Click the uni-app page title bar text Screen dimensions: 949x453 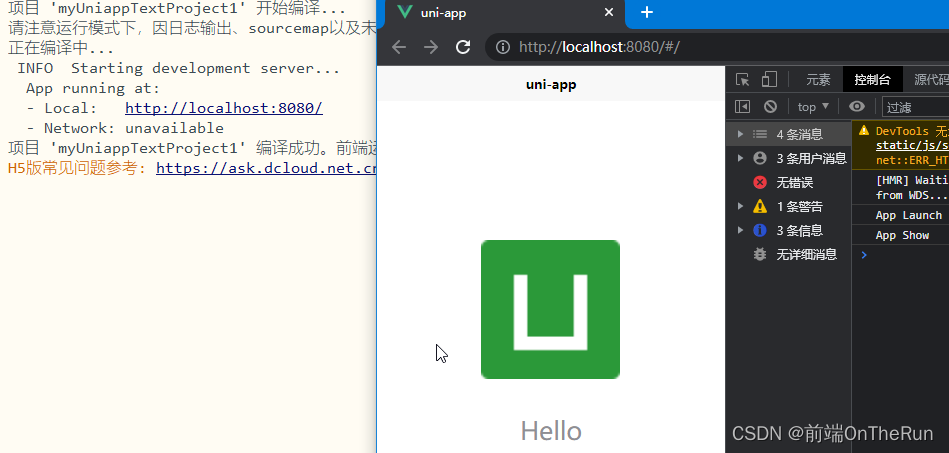(551, 85)
